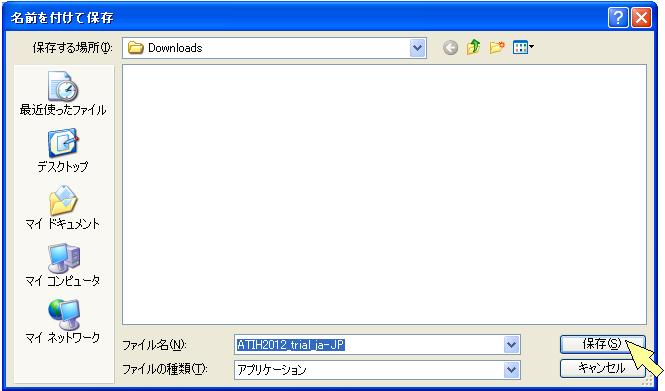The image size is (665, 391).
Task: Open the Recent Files (最近使ったファイル) shortcut
Action: (63, 94)
